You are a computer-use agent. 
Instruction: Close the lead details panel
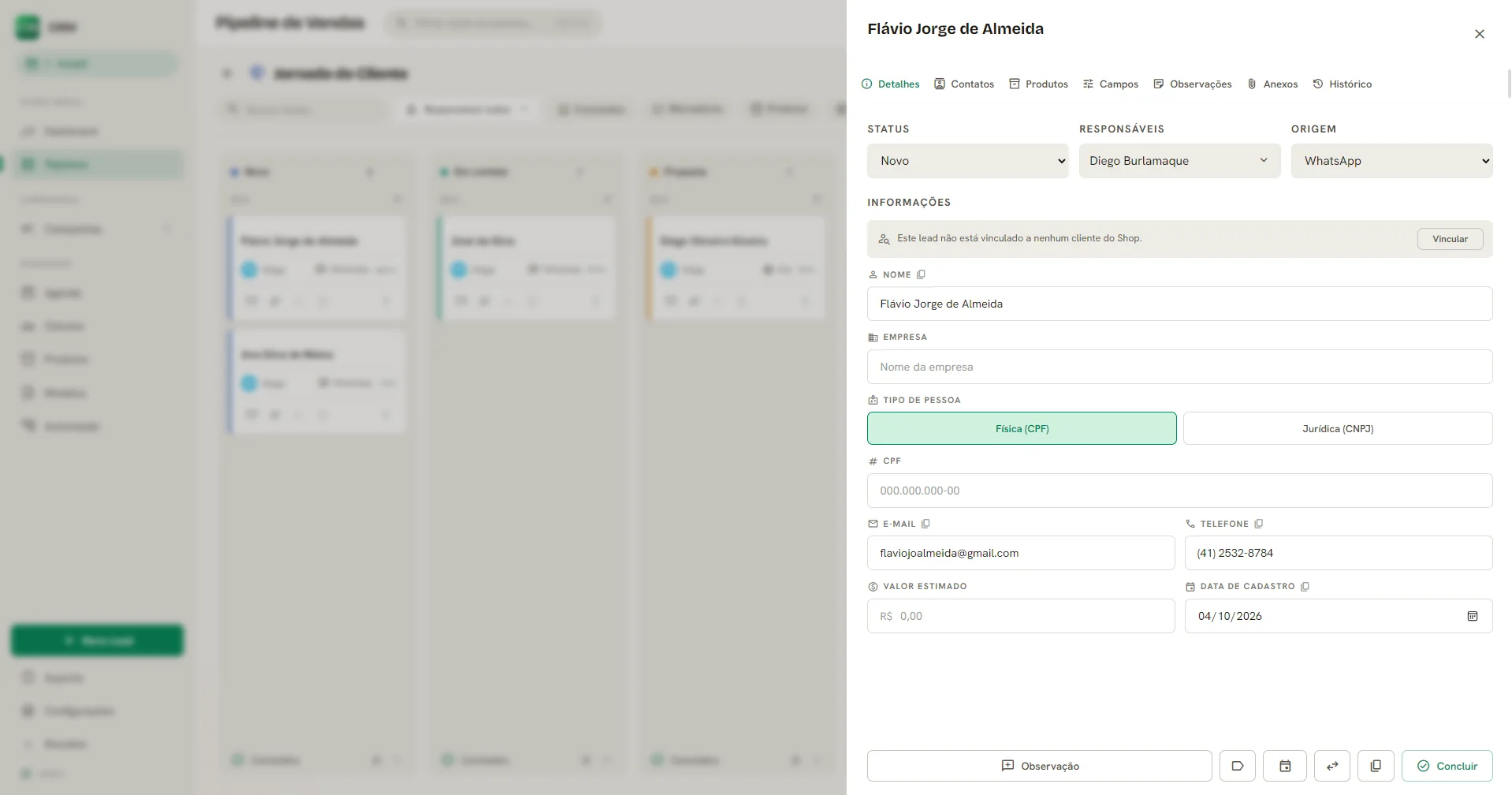(1480, 34)
